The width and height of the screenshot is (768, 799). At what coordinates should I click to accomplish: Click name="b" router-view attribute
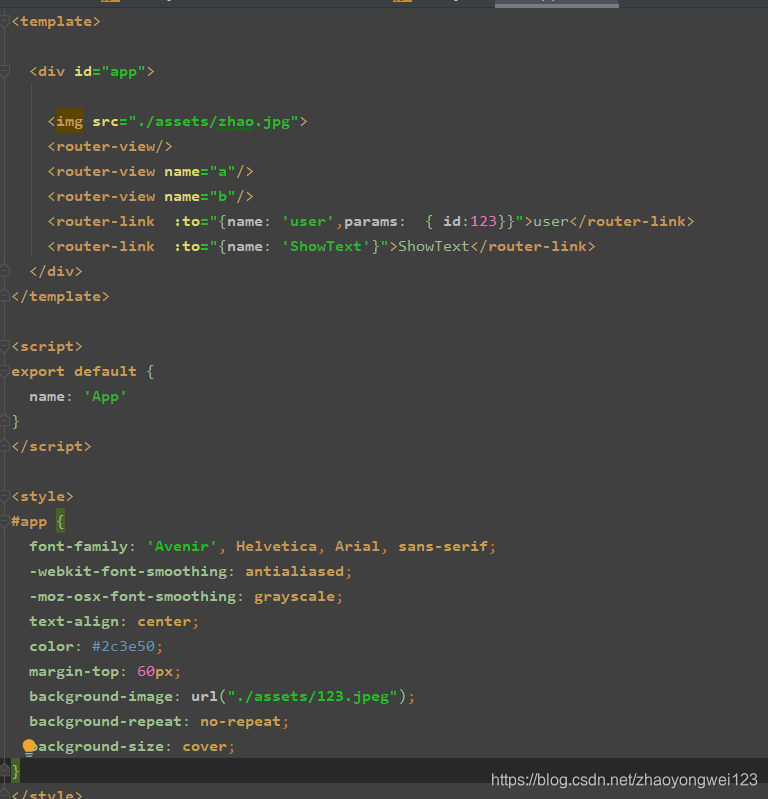click(200, 197)
